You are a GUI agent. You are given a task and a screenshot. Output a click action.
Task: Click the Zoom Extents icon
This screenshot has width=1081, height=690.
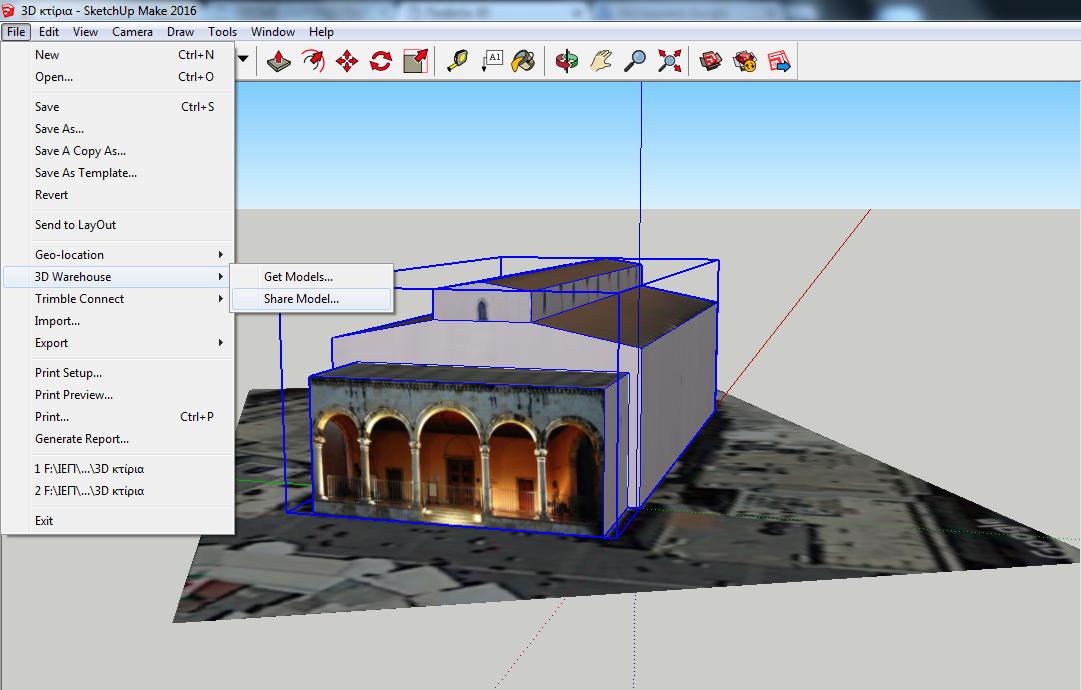coord(669,61)
